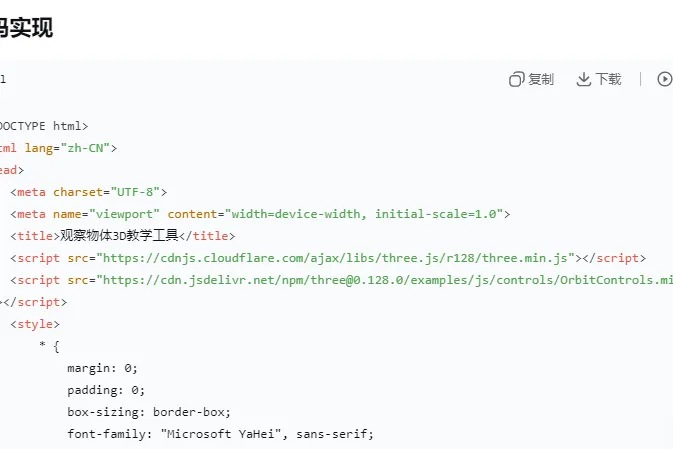Click the viewport content attribute value
Image resolution: width=673 pixels, height=449 pixels.
tap(365, 214)
